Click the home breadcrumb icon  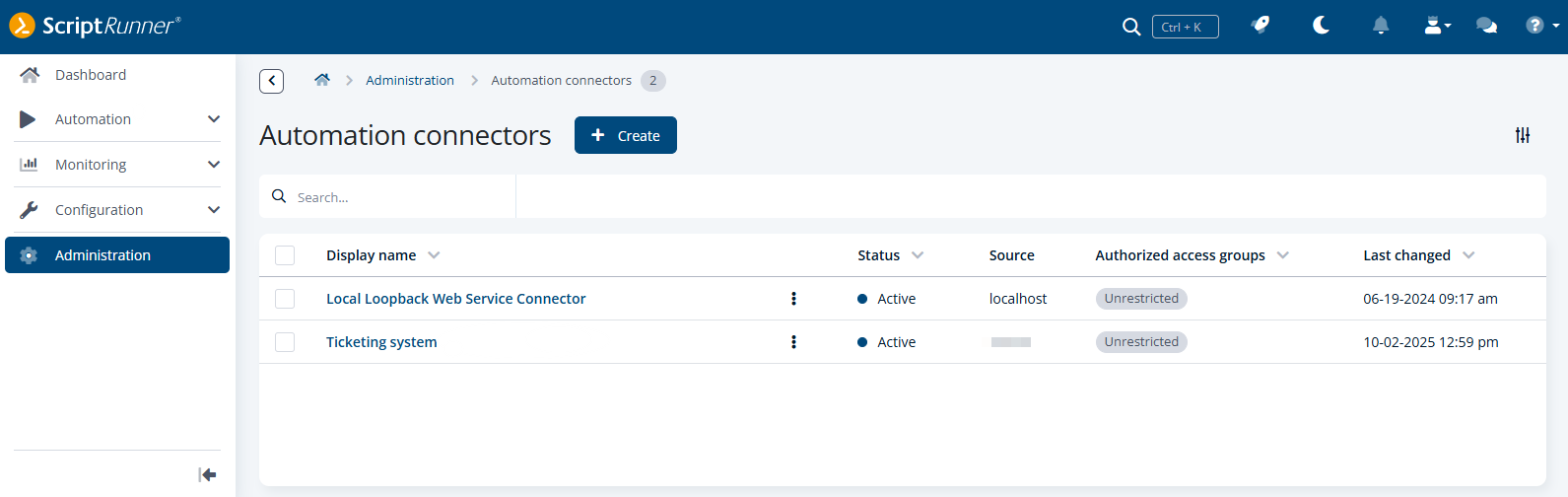coord(322,80)
